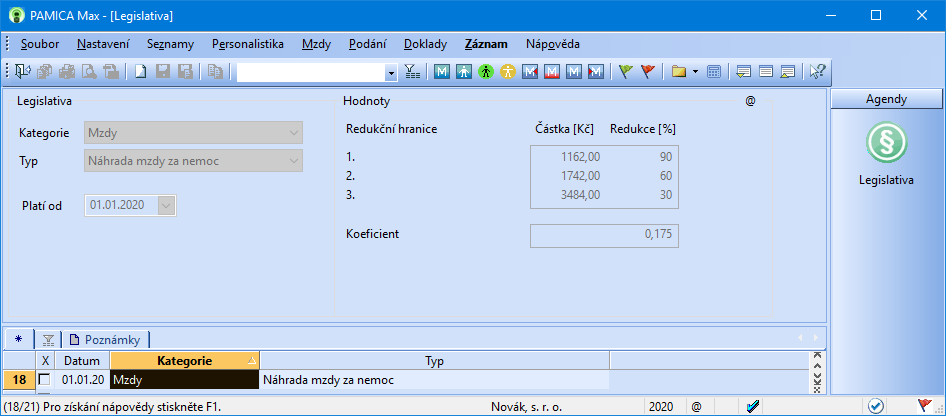
Task: Click the green flag toolbar icon
Action: click(626, 72)
